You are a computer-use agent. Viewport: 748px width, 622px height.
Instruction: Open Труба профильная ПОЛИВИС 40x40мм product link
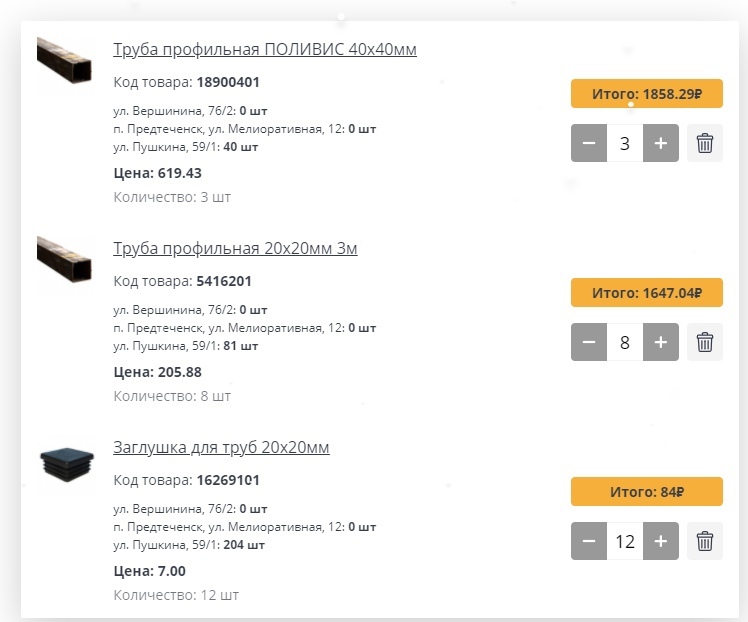coord(265,49)
